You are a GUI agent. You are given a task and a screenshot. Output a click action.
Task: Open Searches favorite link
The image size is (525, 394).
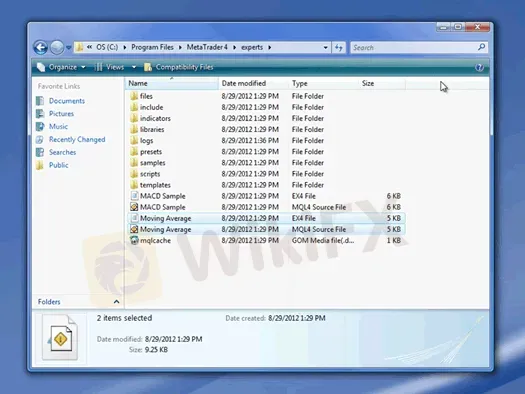tap(62, 152)
